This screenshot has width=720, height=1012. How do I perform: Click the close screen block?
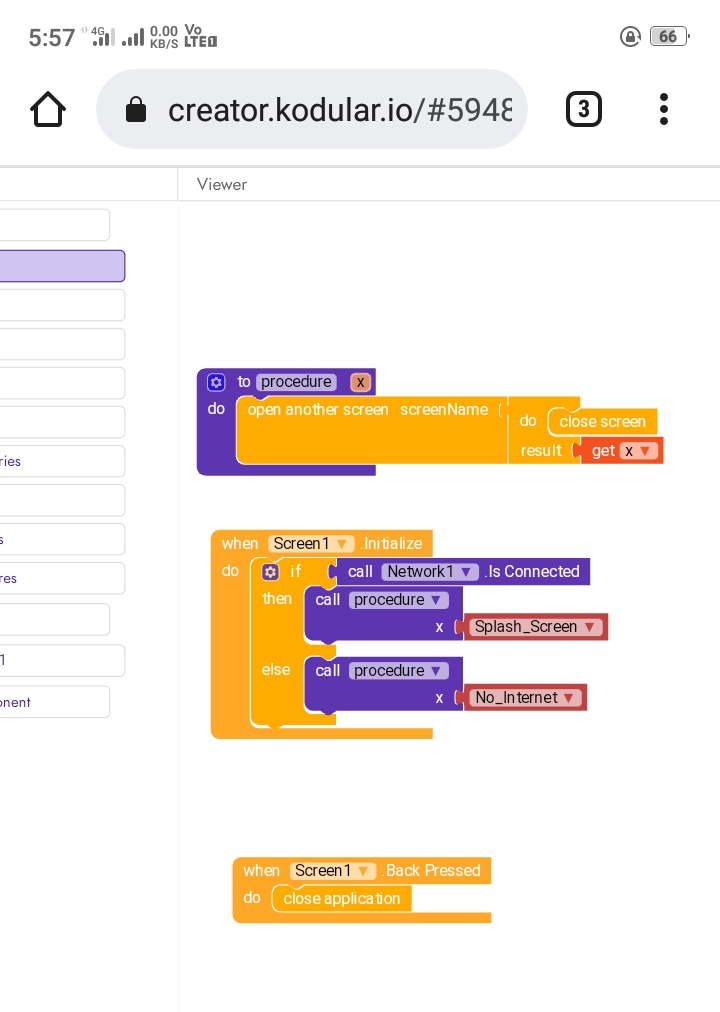pos(602,422)
